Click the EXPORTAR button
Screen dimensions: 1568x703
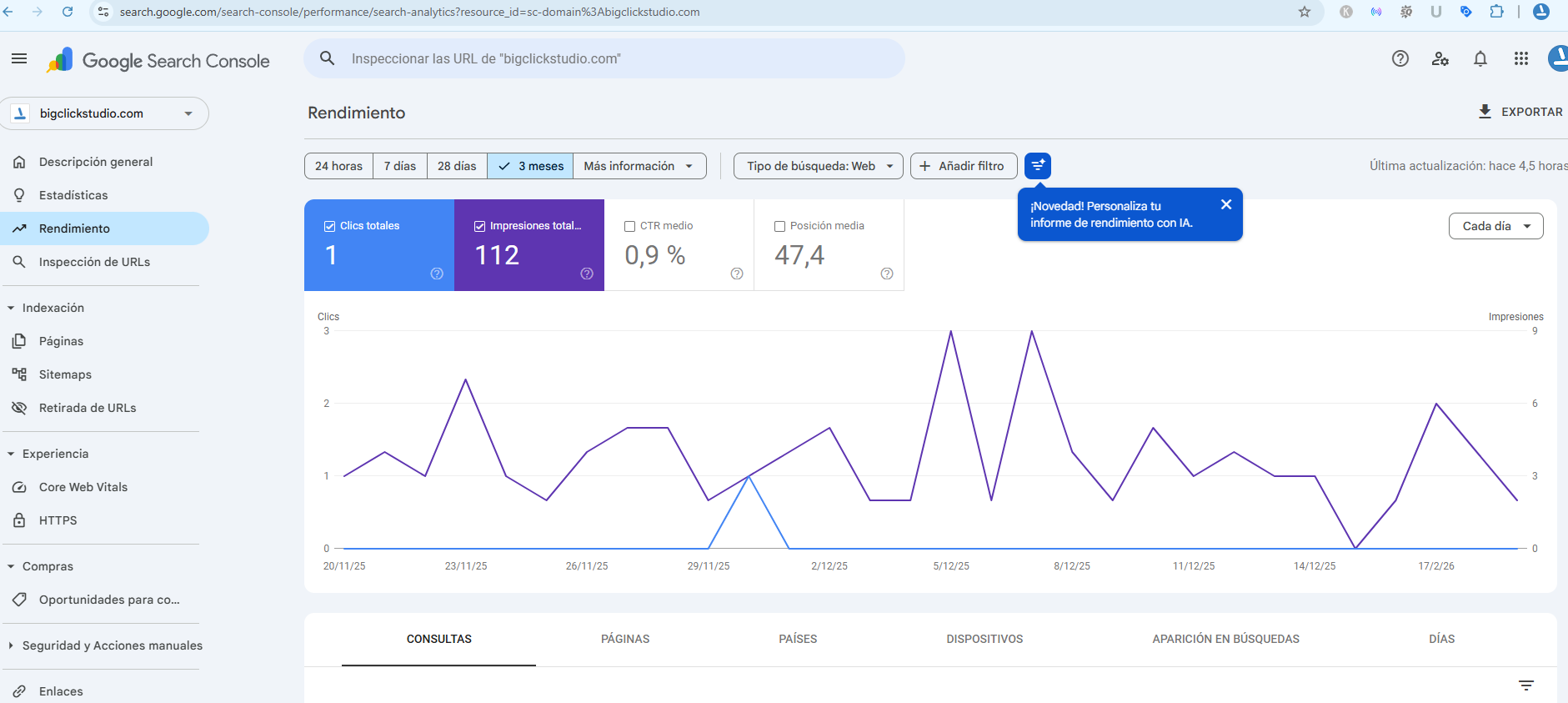tap(1520, 112)
